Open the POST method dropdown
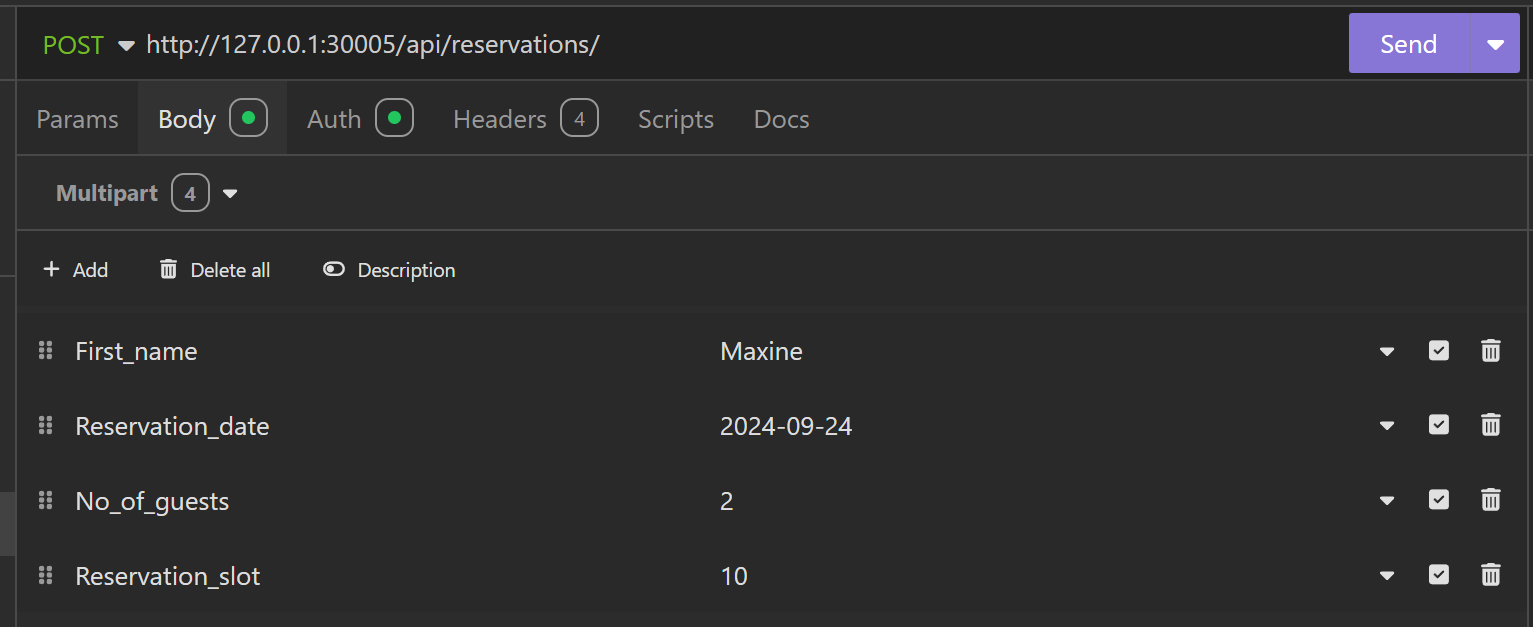Image resolution: width=1533 pixels, height=627 pixels. tap(88, 45)
